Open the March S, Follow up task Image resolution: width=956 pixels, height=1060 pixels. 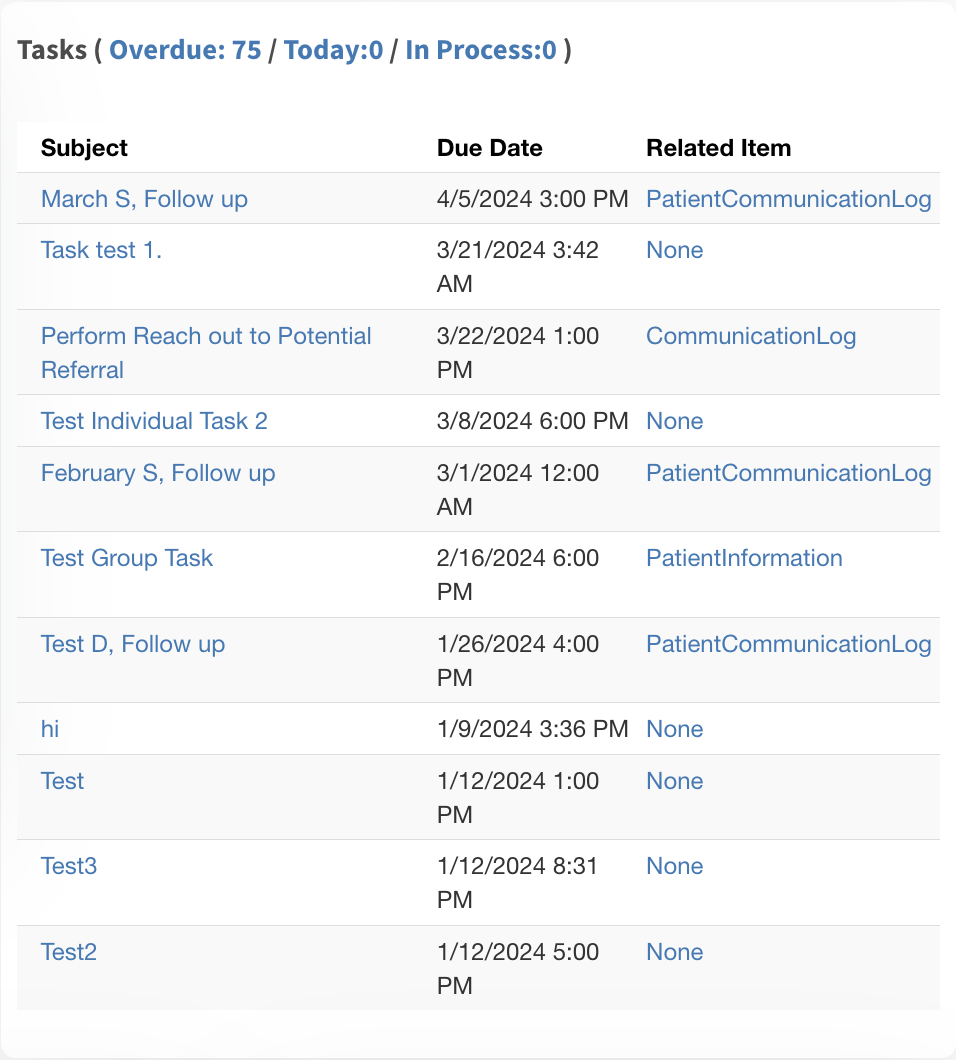pyautogui.click(x=144, y=199)
